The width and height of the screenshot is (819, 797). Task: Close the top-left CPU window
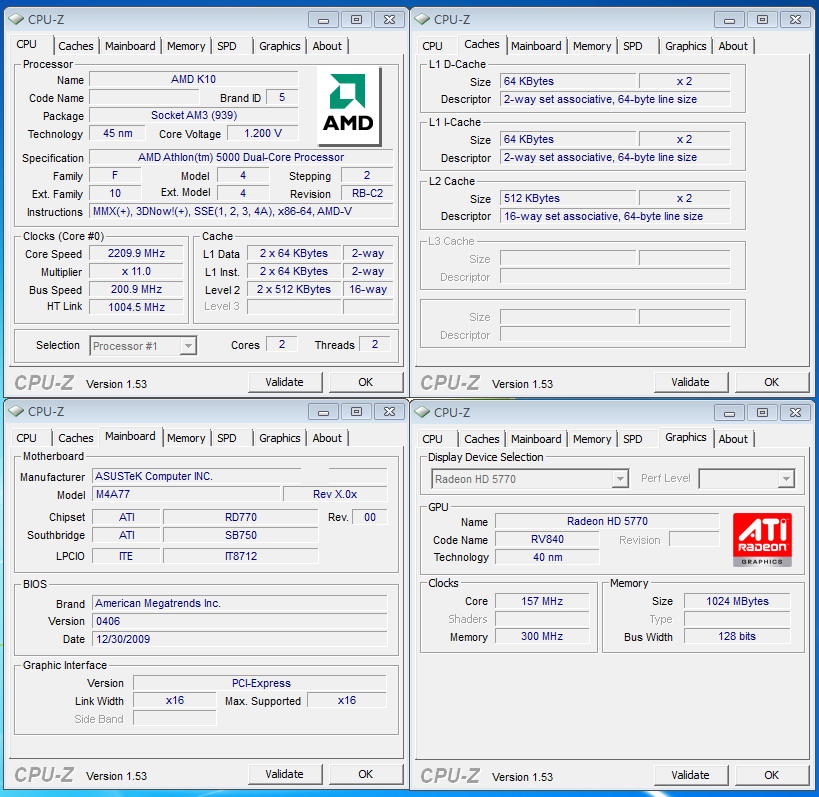point(389,20)
